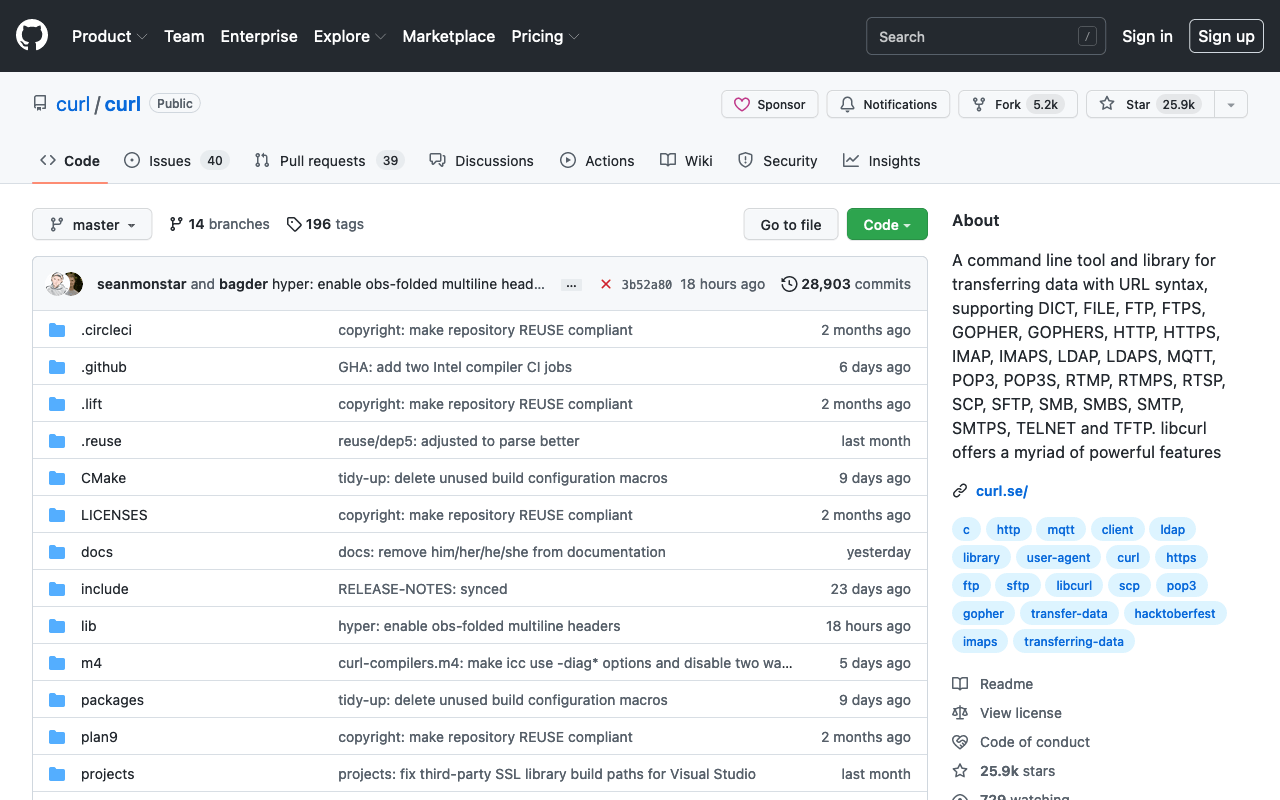Click seanmonstar's avatar thumbnail
The width and height of the screenshot is (1280, 800).
tap(57, 284)
